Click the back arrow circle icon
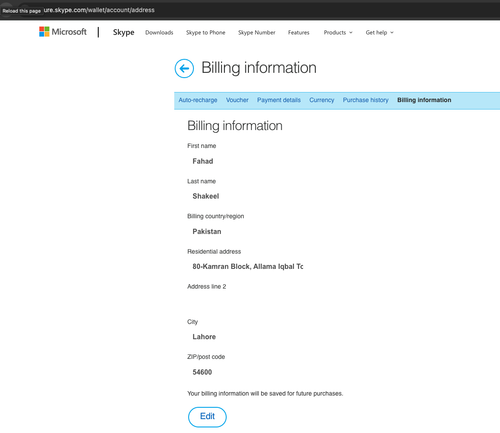500x433 pixels. [x=184, y=68]
